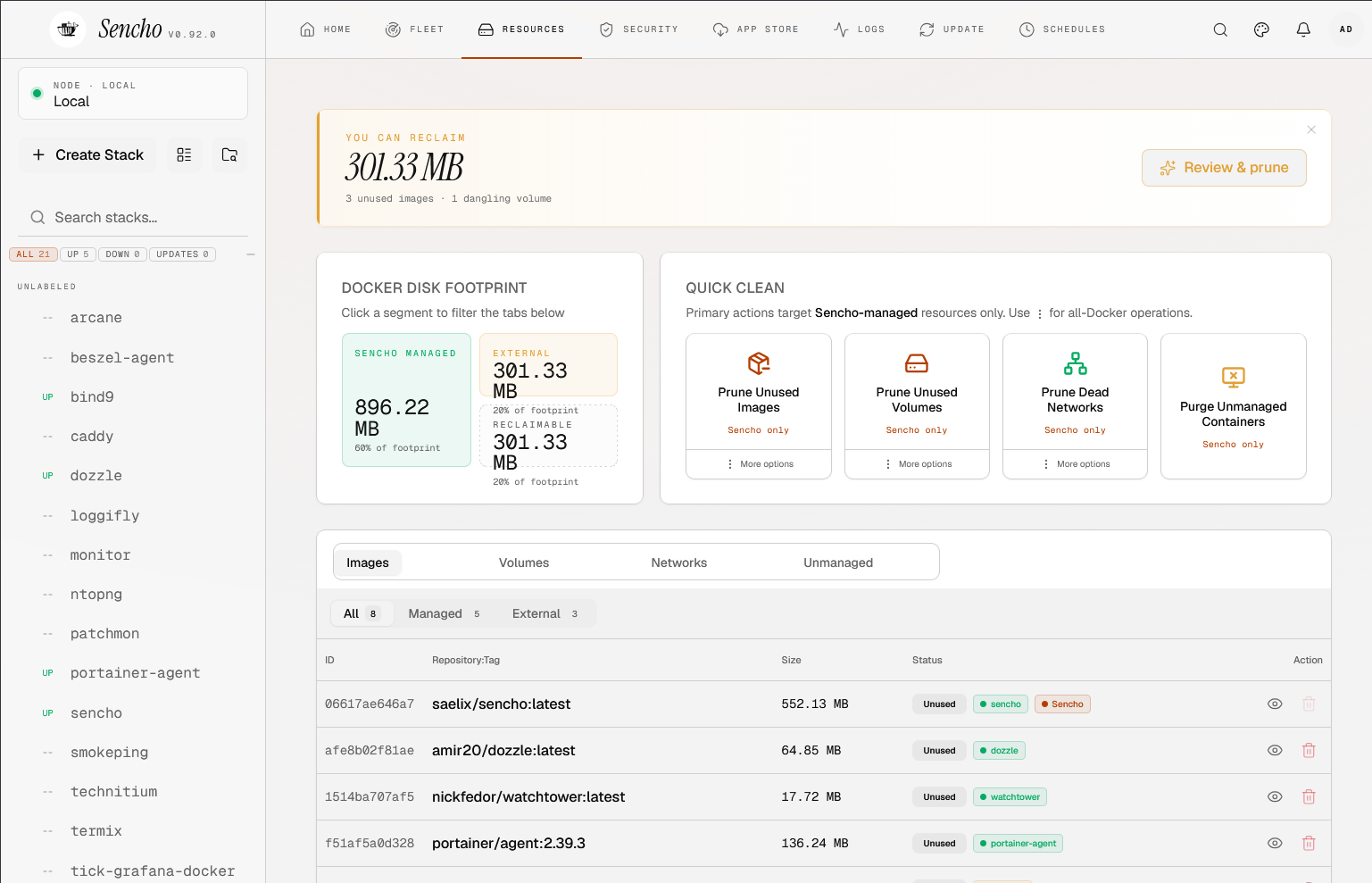Filter stacks by UP 5
Image resolution: width=1372 pixels, height=883 pixels.
pyautogui.click(x=79, y=254)
